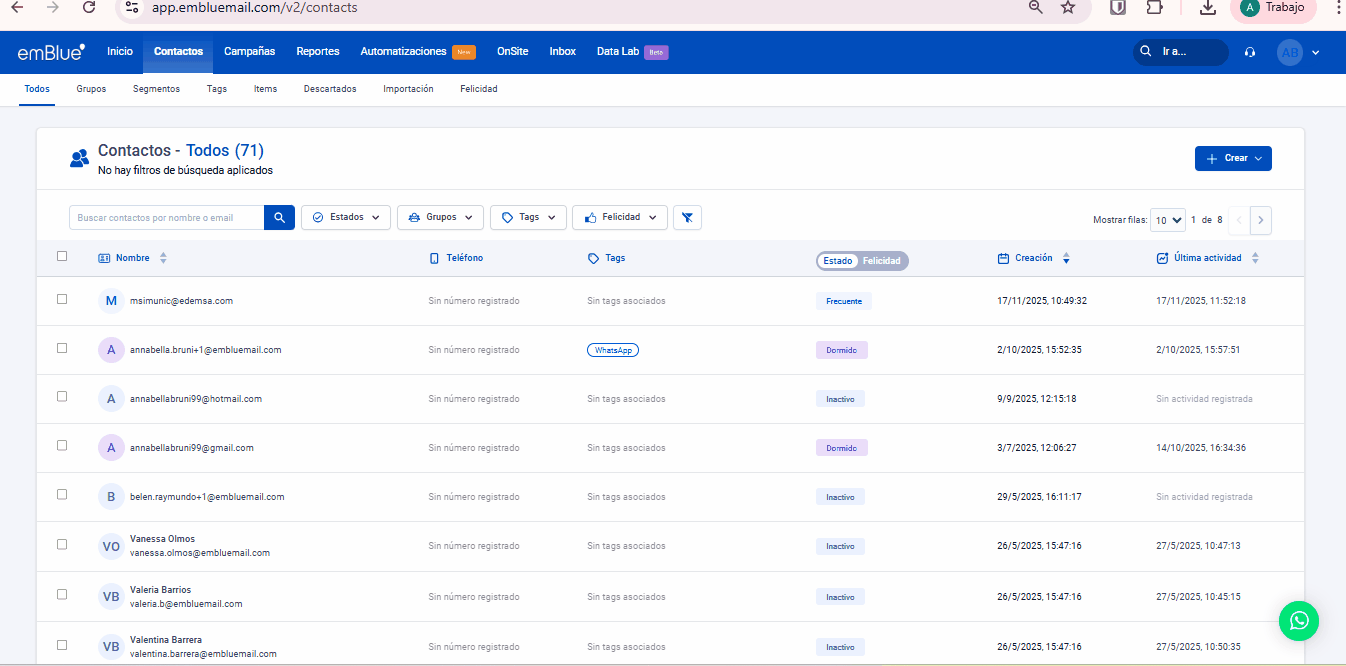
Task: Open the Campañas menu
Action: point(249,51)
